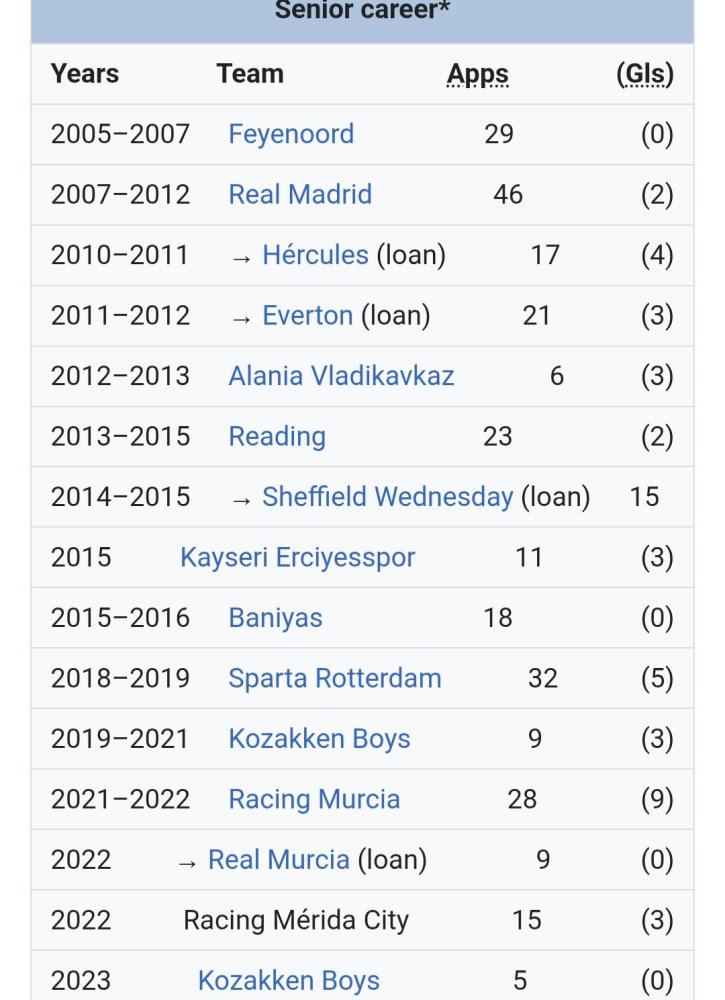Follow the Hércules loan link
This screenshot has width=725, height=1000.
pos(315,255)
